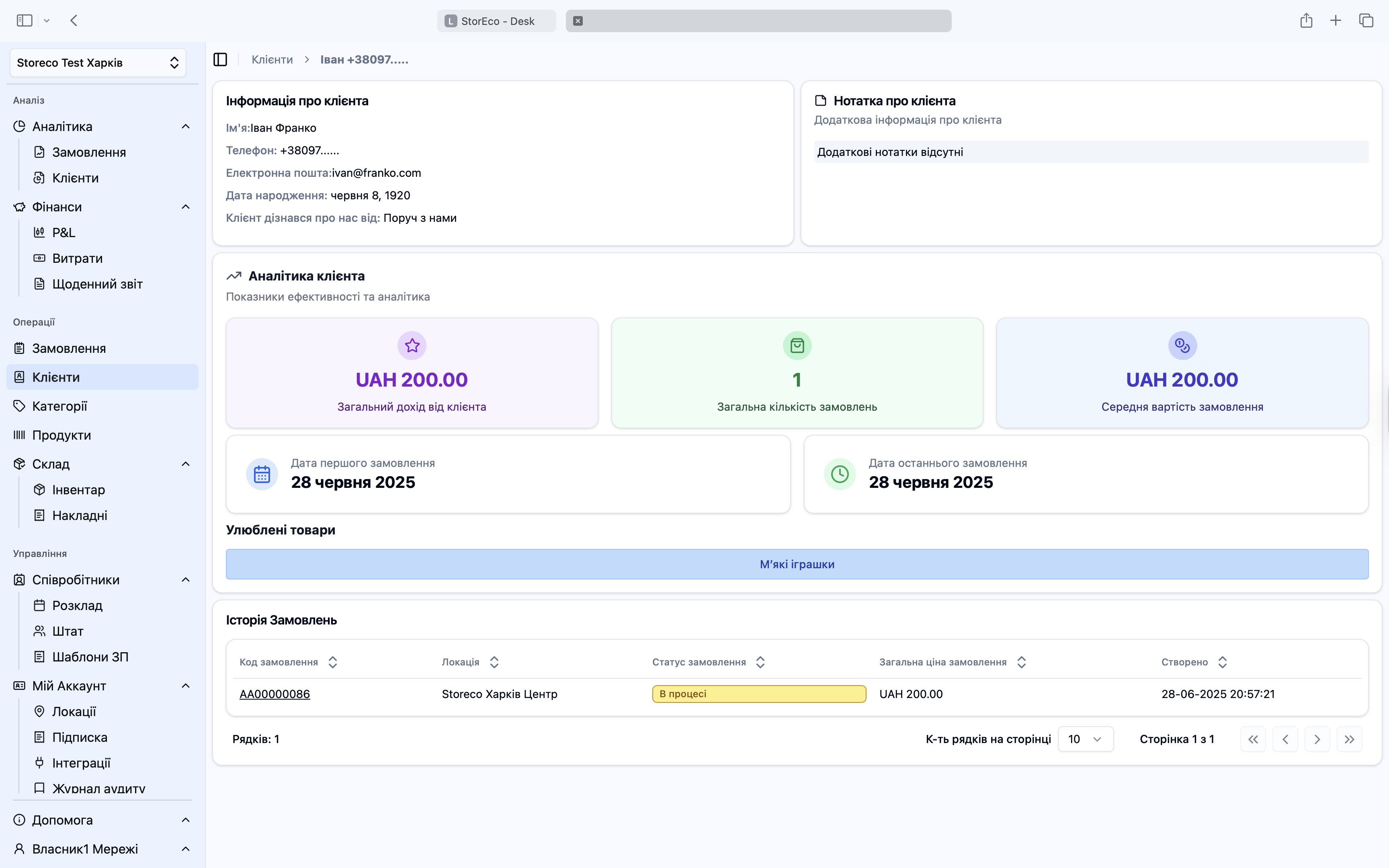This screenshot has height=868, width=1389.
Task: Open Продукти barcode menu item
Action: point(61,435)
